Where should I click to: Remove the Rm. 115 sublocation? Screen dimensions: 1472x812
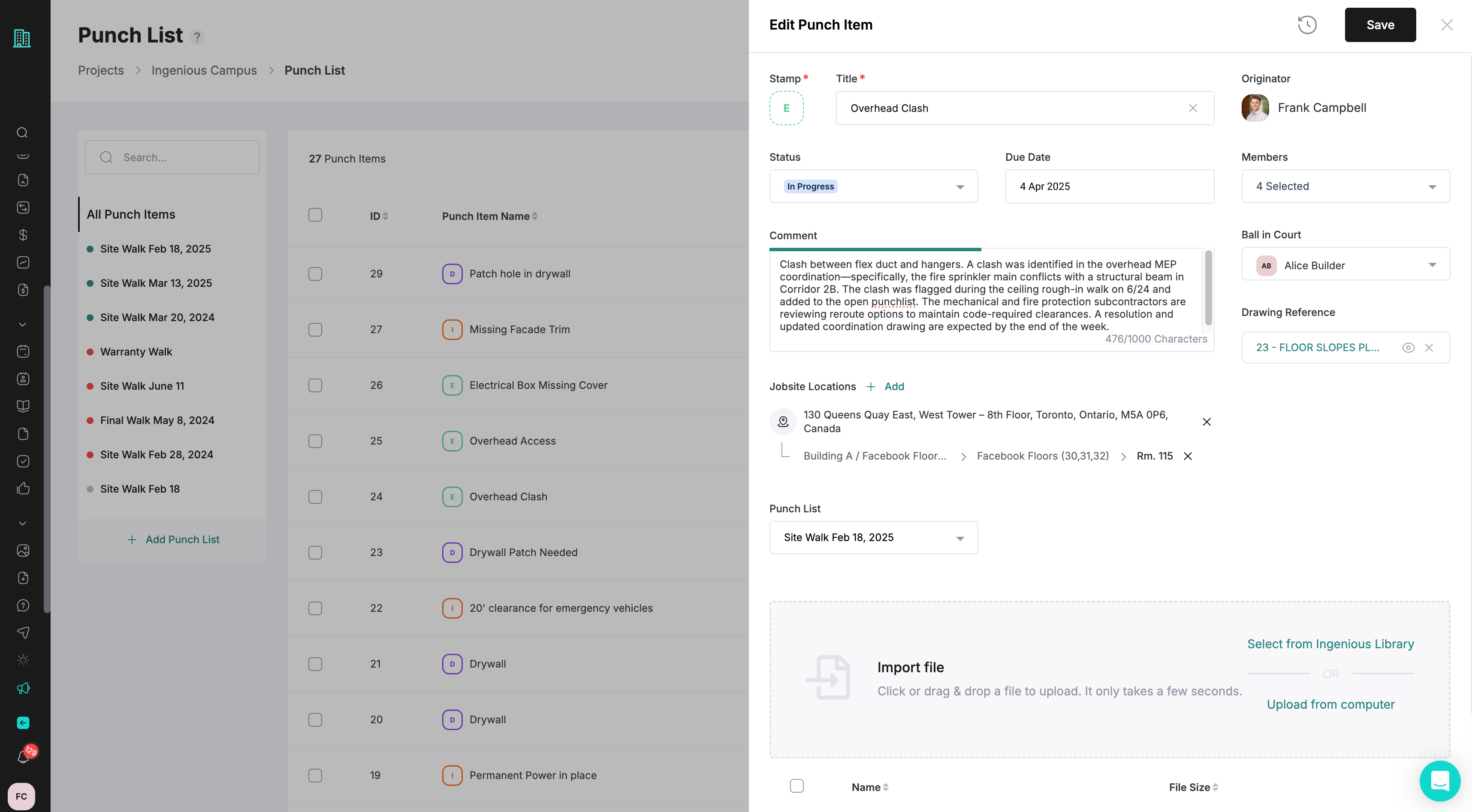(1188, 456)
